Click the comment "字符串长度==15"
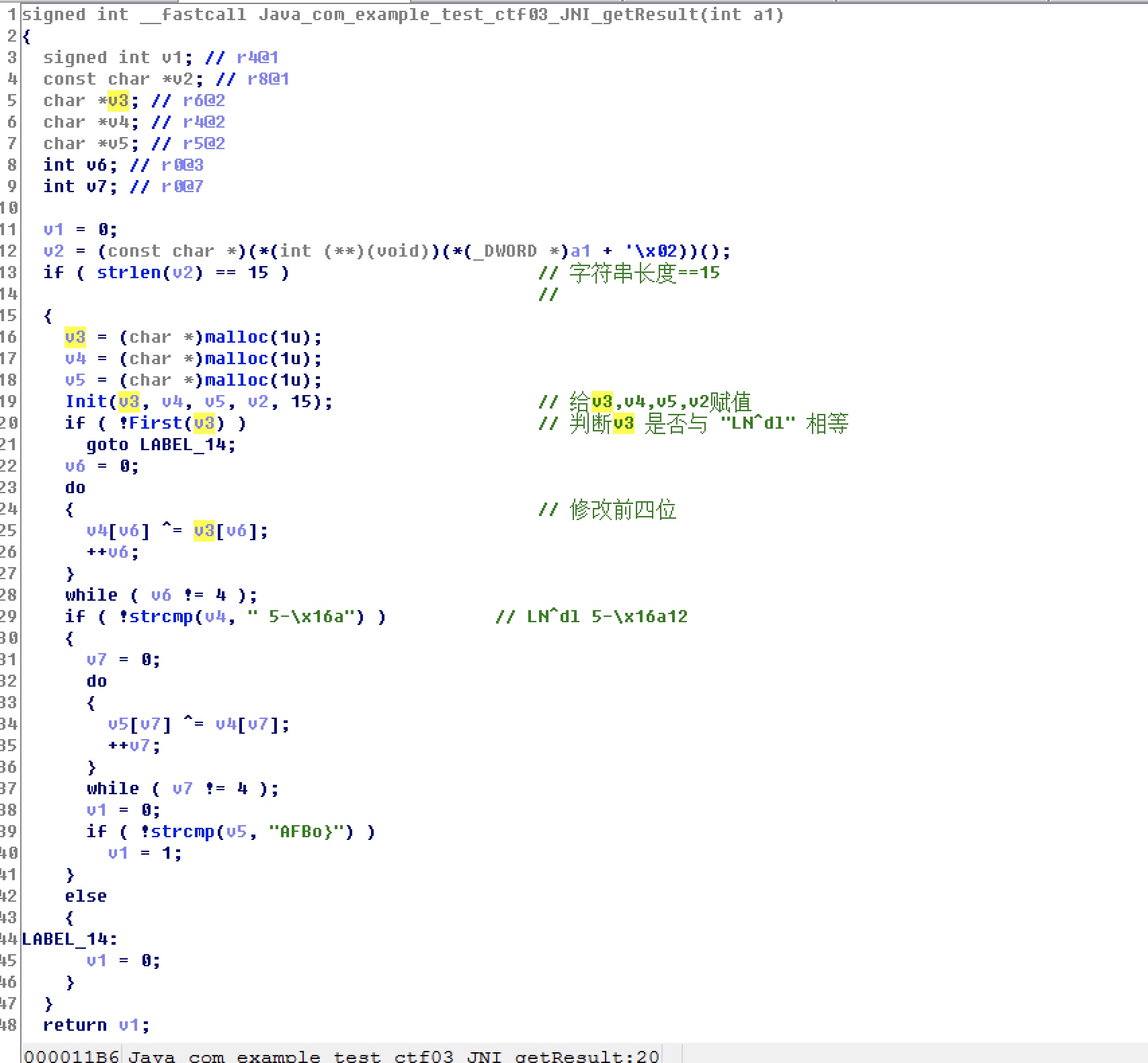Screen dimensions: 1148x1063 (x=643, y=273)
